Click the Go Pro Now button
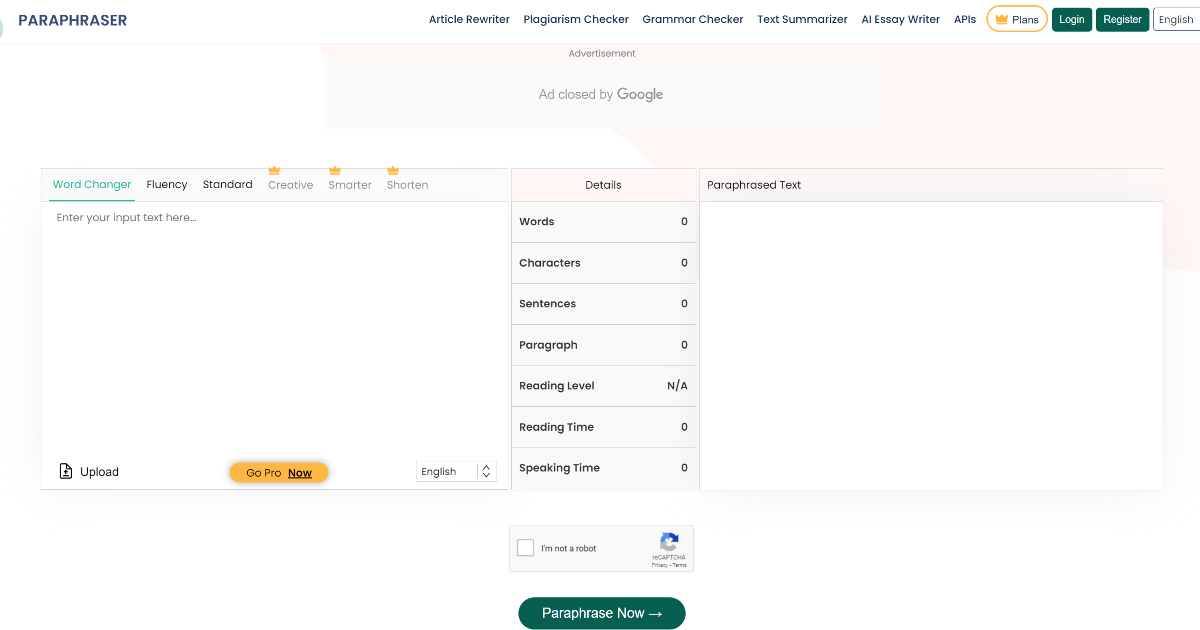The width and height of the screenshot is (1200, 630). point(278,471)
